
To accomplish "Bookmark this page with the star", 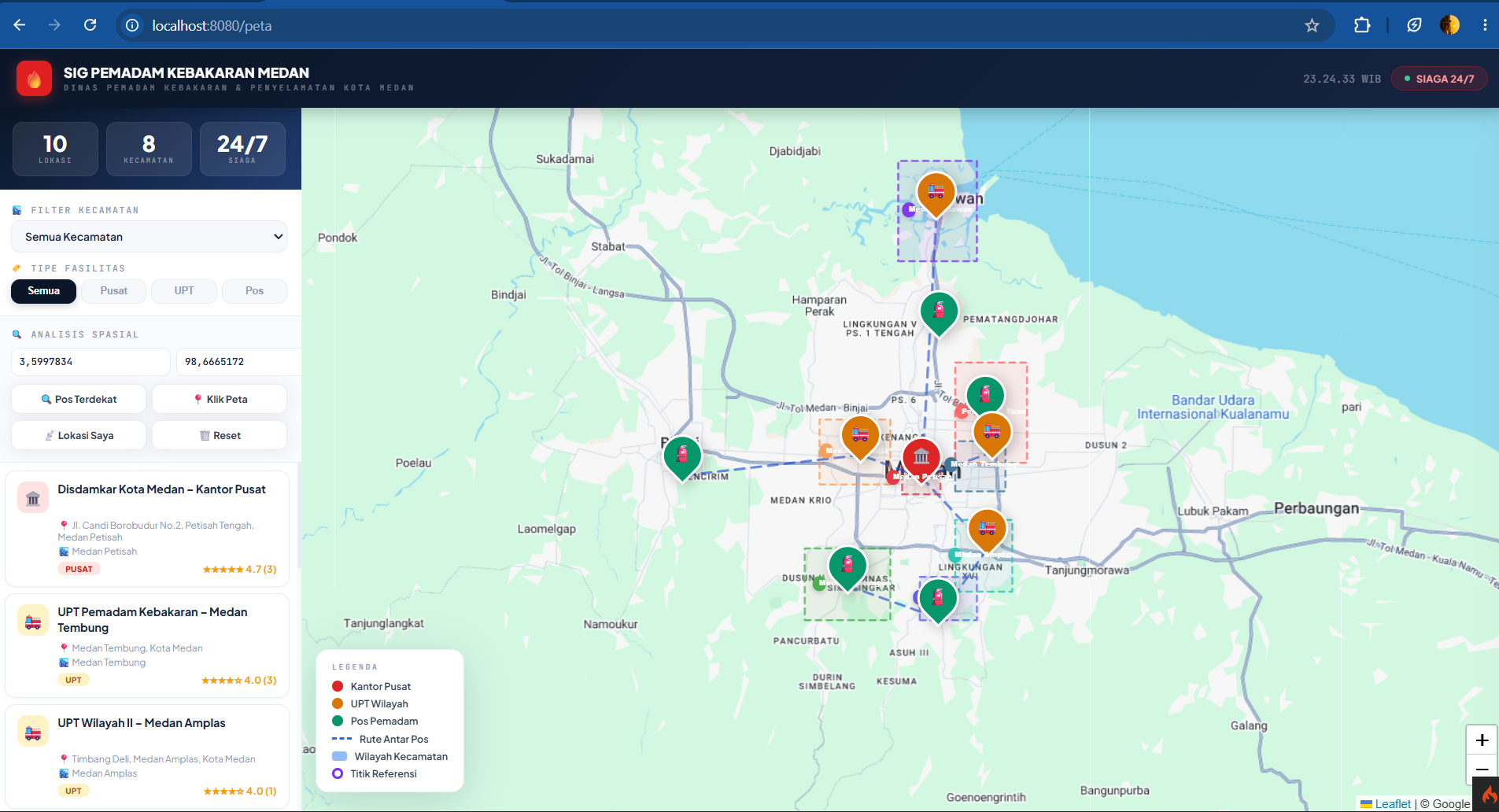I will (1312, 25).
